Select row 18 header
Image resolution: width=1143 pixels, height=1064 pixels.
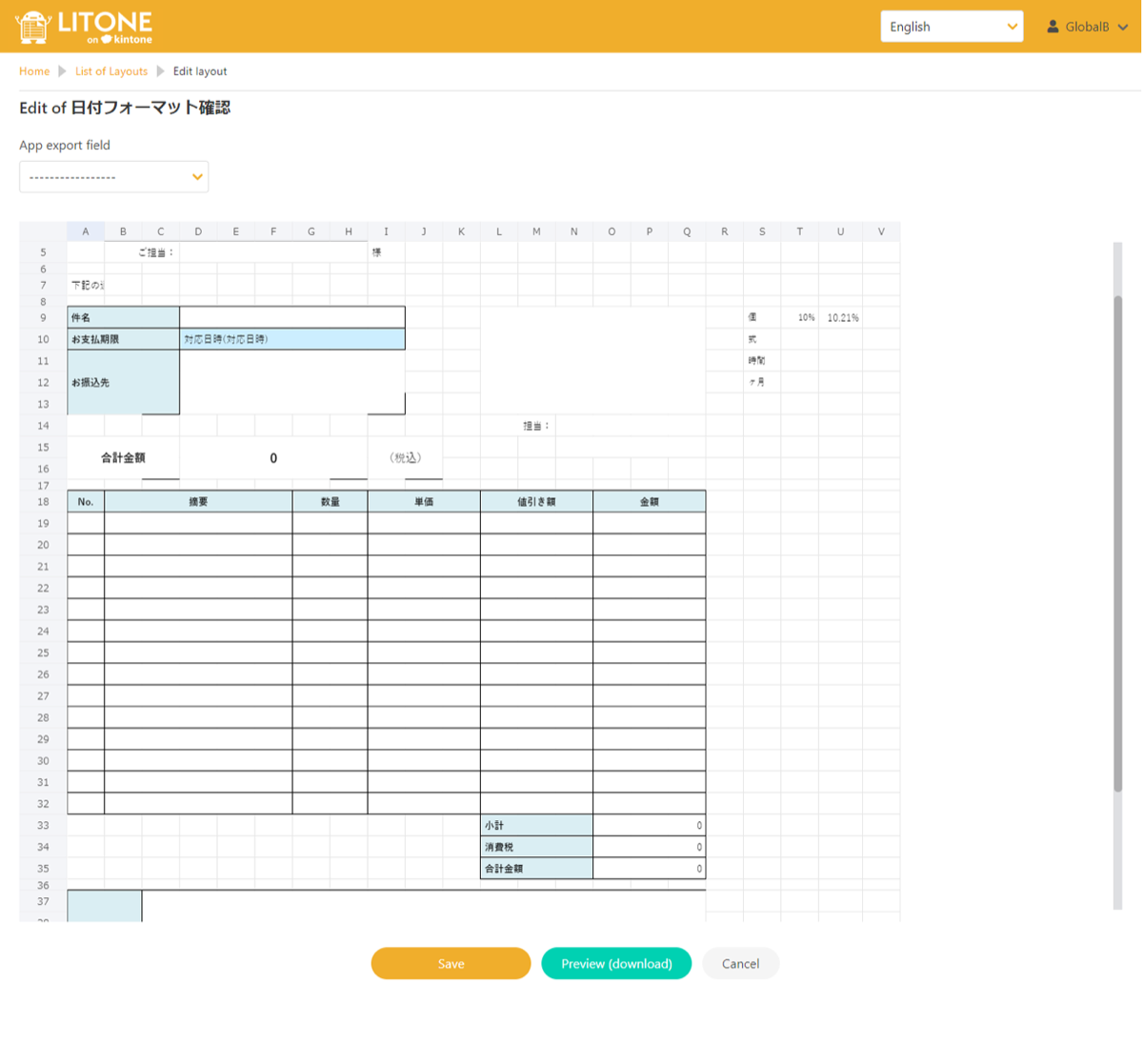click(x=43, y=502)
